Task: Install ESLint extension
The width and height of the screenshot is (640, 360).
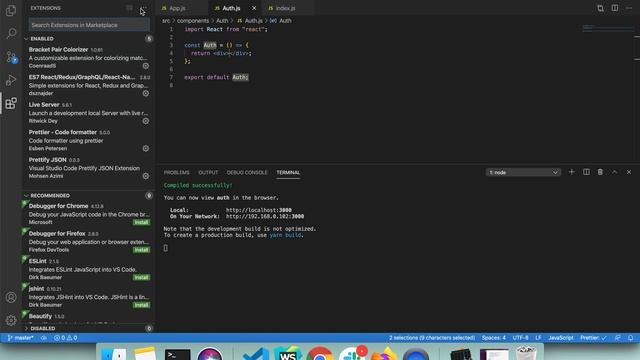Action: coord(141,278)
